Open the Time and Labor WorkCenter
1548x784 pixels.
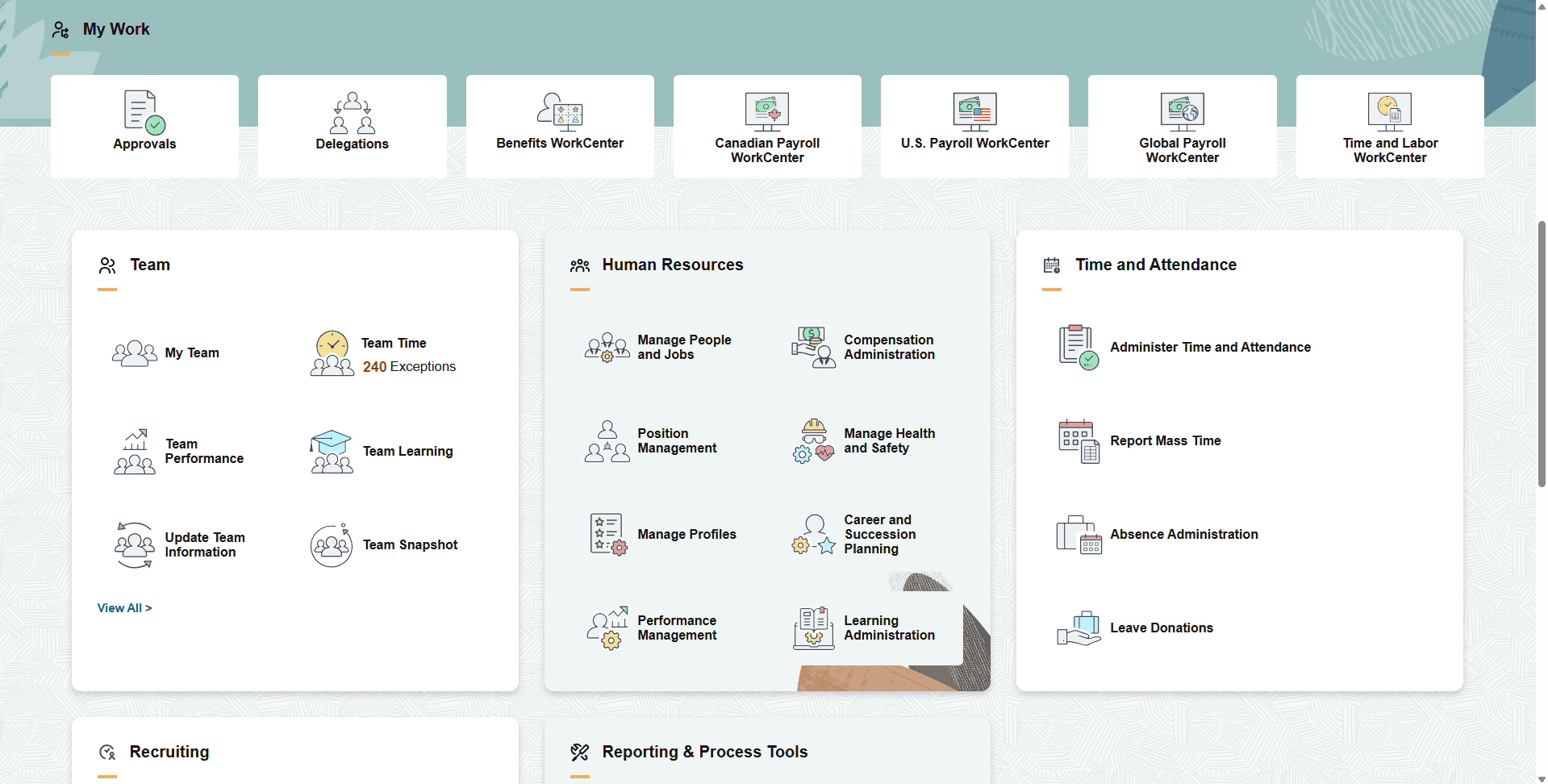click(x=1389, y=126)
